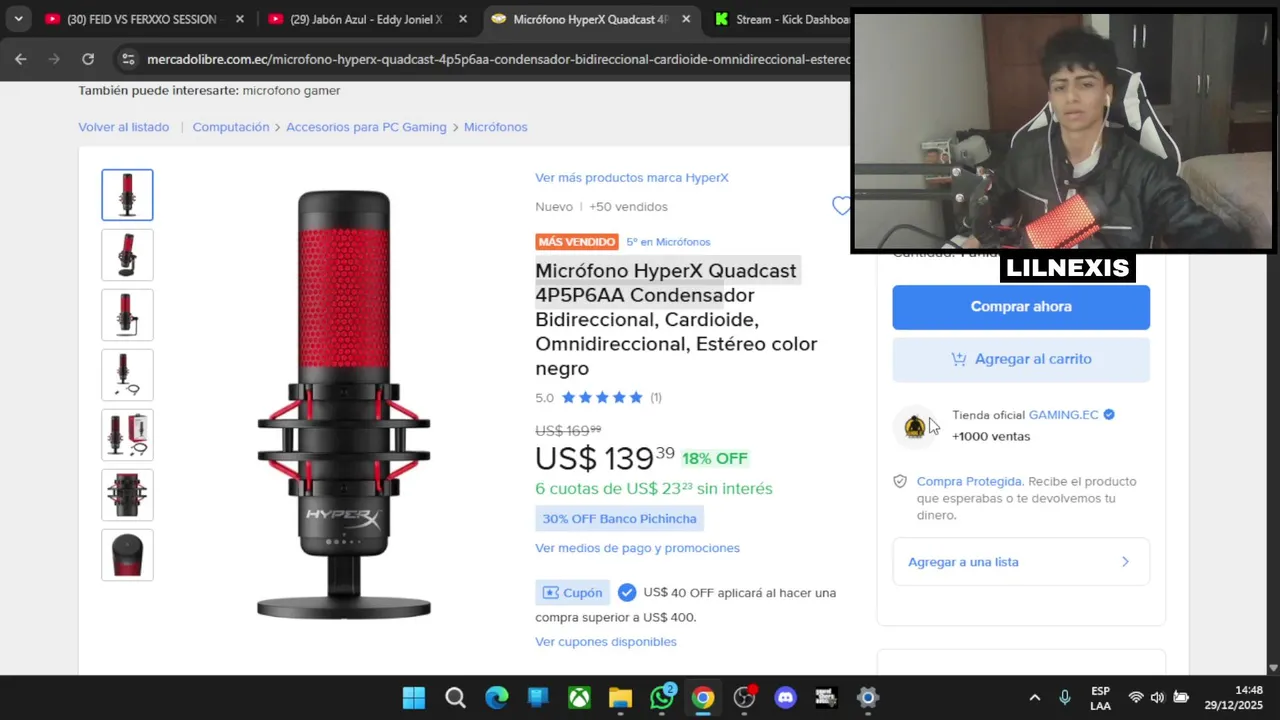
Task: Click the Cupón checkmark icon
Action: tap(627, 593)
